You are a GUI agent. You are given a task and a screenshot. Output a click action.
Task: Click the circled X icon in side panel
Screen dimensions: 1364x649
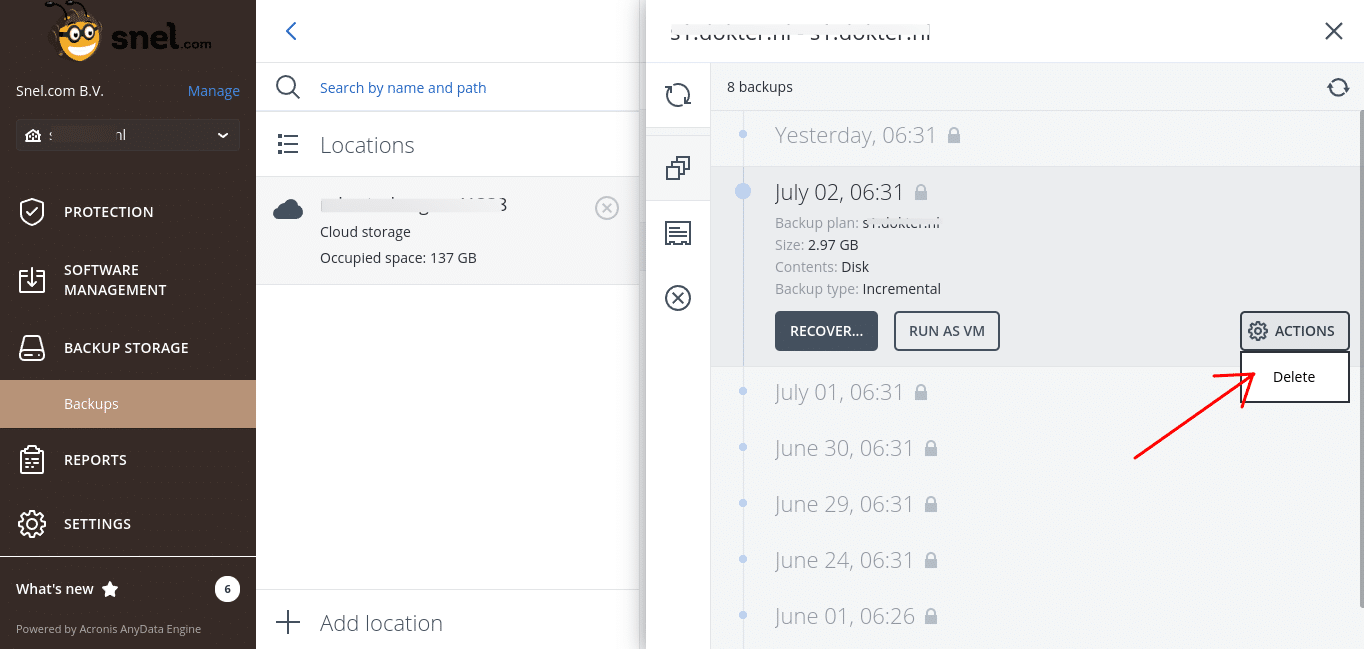678,298
